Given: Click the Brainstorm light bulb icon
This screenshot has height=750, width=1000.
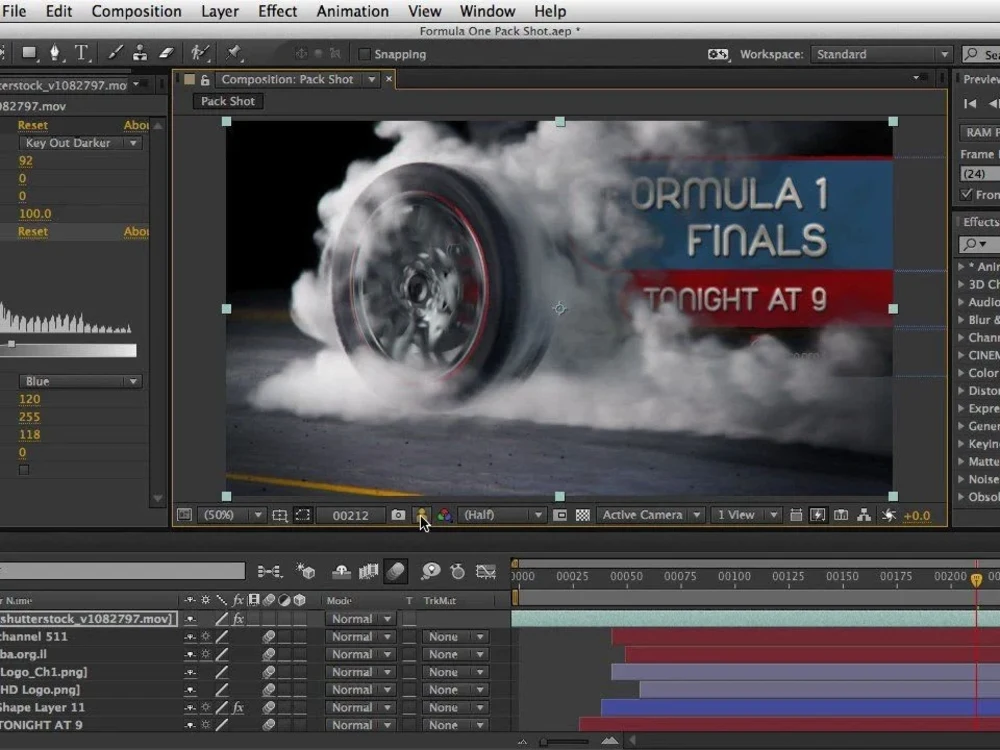Looking at the screenshot, I should (x=430, y=571).
